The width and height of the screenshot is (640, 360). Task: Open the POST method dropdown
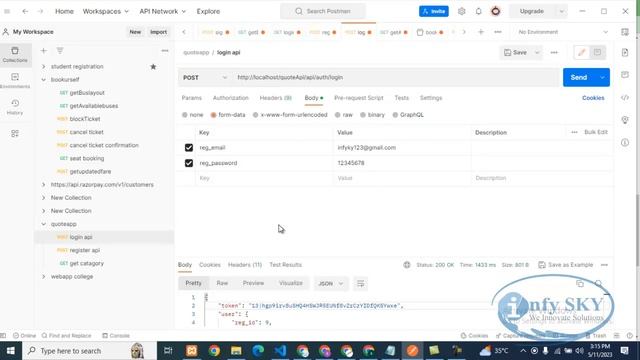click(204, 78)
